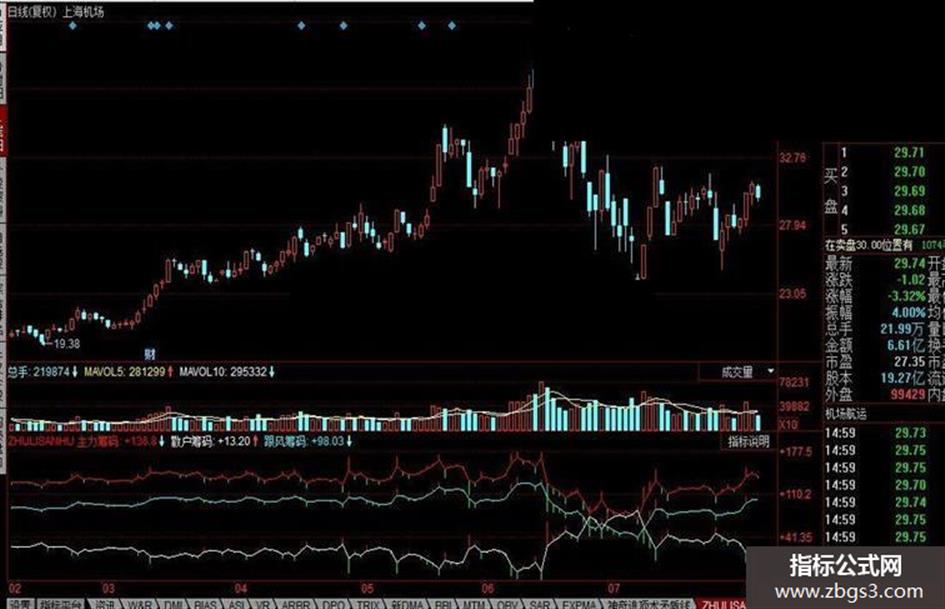
Task: Click the +110.2 indicator axis label
Action: [796, 494]
